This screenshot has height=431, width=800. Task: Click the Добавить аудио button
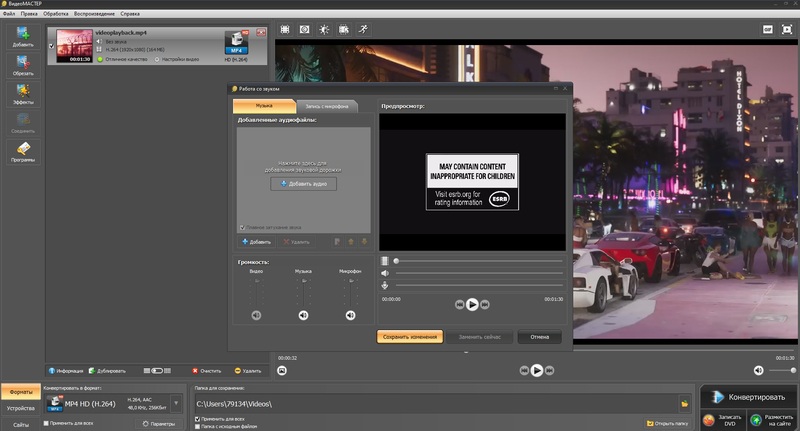(304, 184)
